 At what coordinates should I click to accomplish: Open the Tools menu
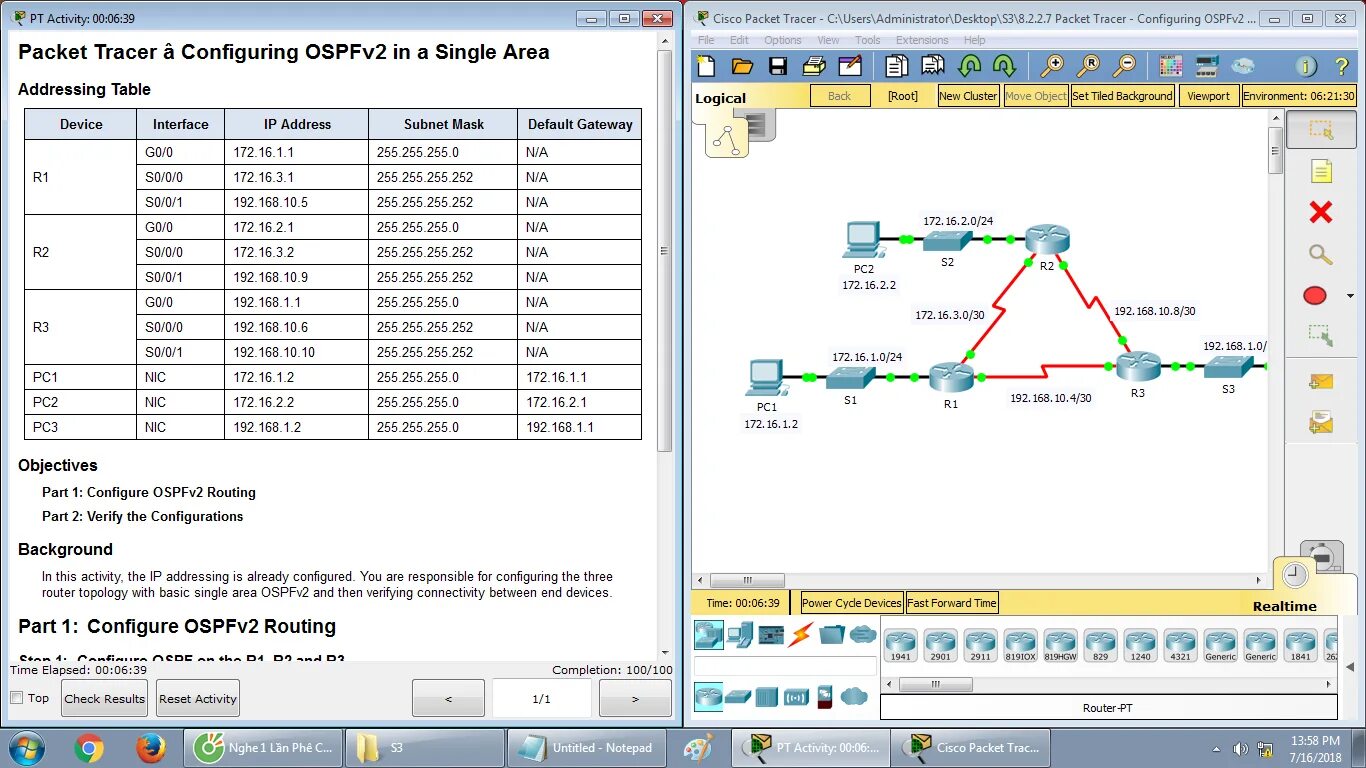(868, 40)
